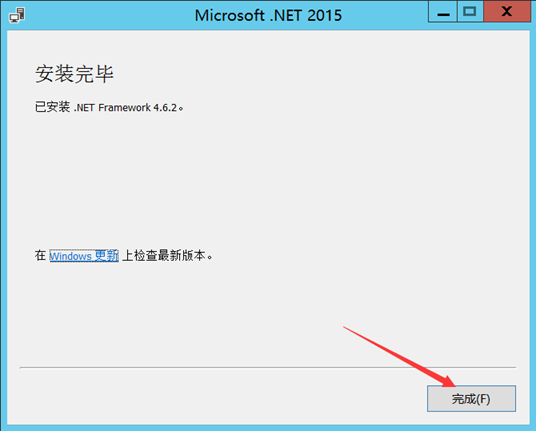The height and width of the screenshot is (431, 536).
Task: Click the 完成(F) finish button
Action: click(x=471, y=399)
